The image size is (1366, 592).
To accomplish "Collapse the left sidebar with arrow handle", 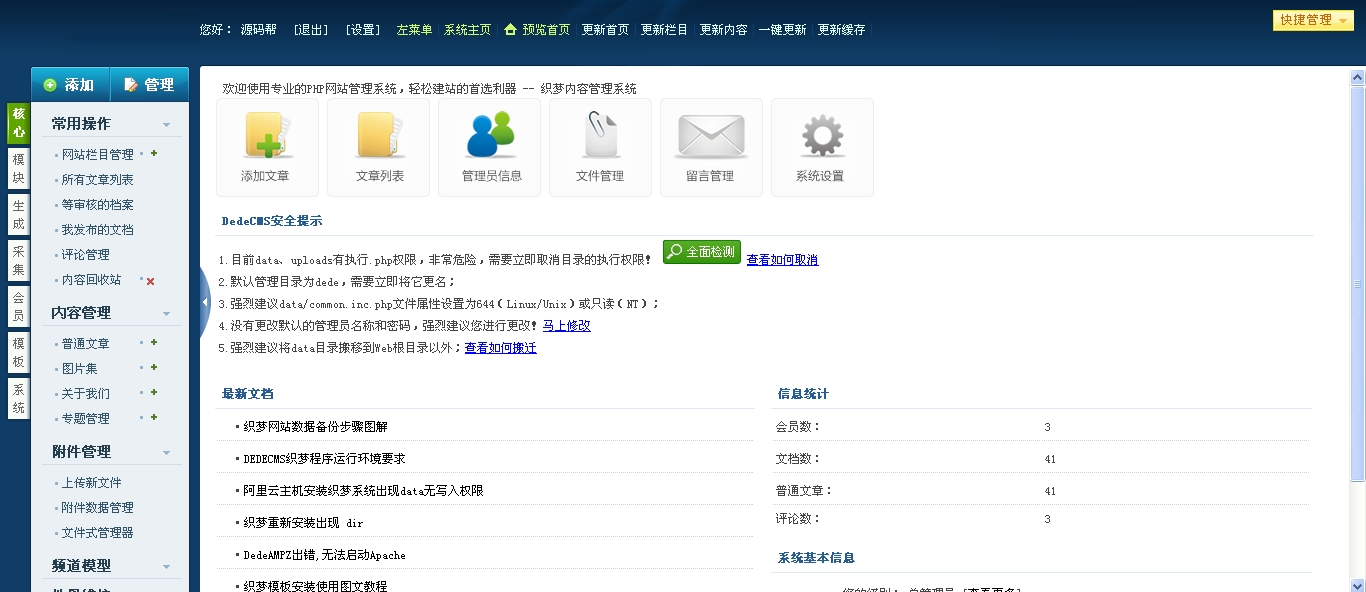I will click(204, 301).
